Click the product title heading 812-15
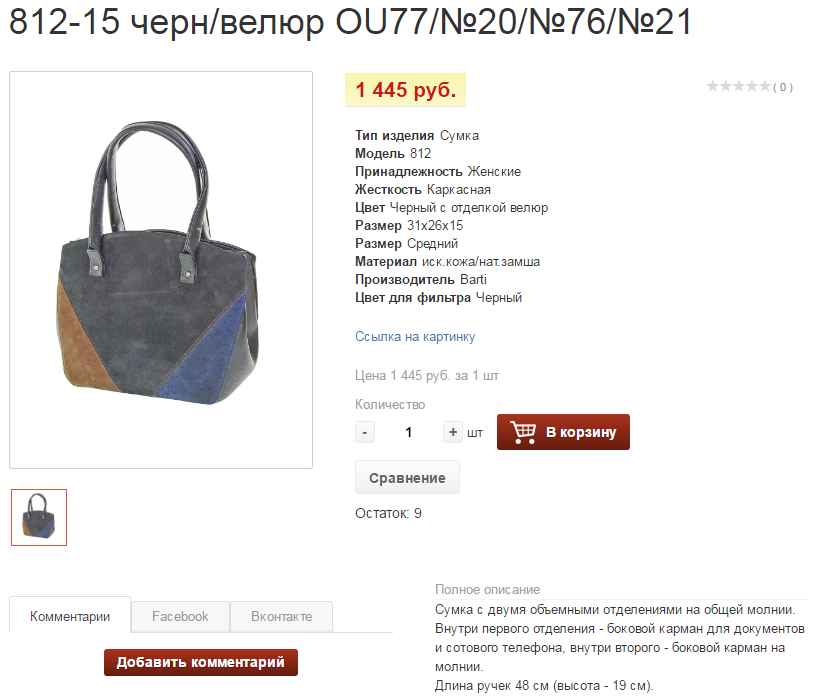 pos(350,22)
